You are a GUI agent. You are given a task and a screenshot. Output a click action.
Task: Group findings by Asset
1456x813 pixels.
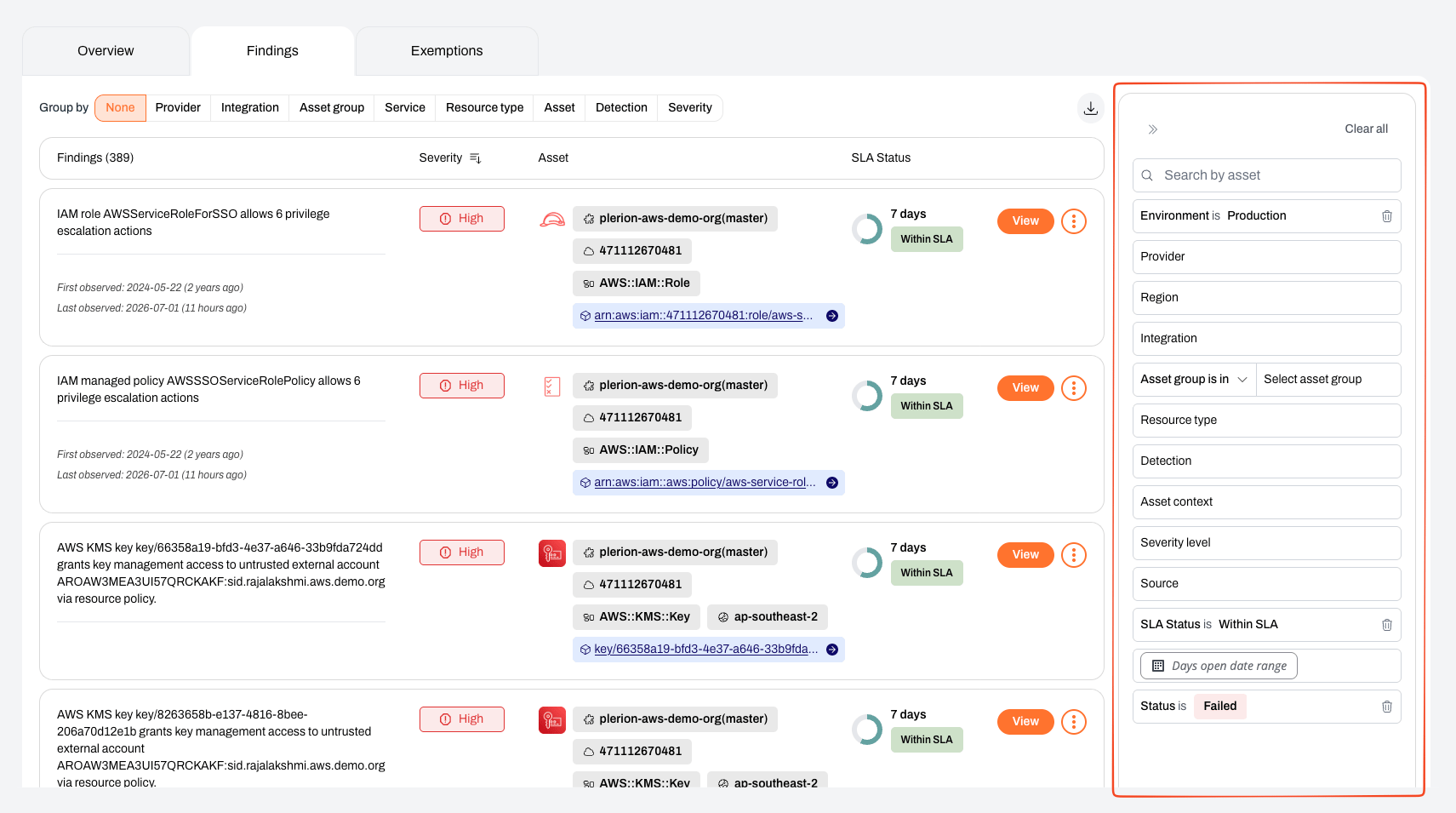click(560, 108)
